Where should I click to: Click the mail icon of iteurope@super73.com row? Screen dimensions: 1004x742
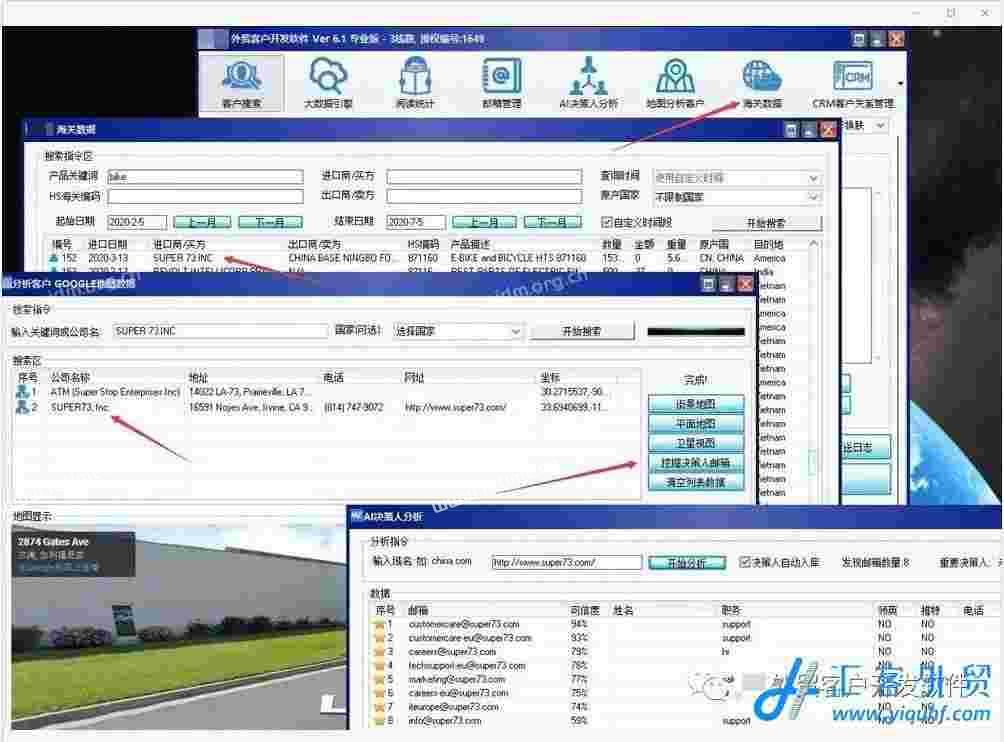pos(379,707)
